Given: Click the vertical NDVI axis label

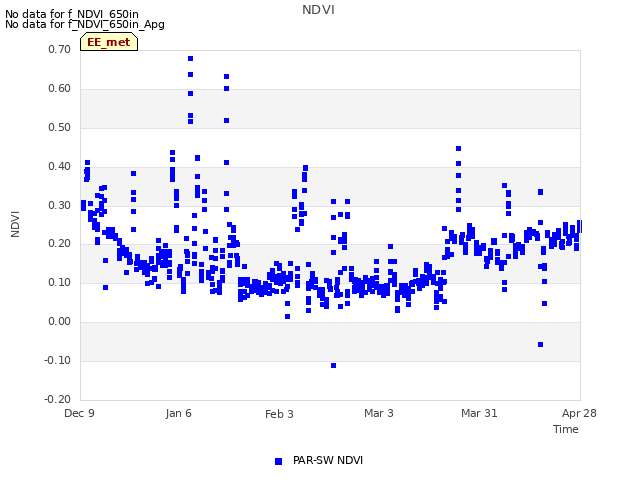Looking at the screenshot, I should pos(15,224).
